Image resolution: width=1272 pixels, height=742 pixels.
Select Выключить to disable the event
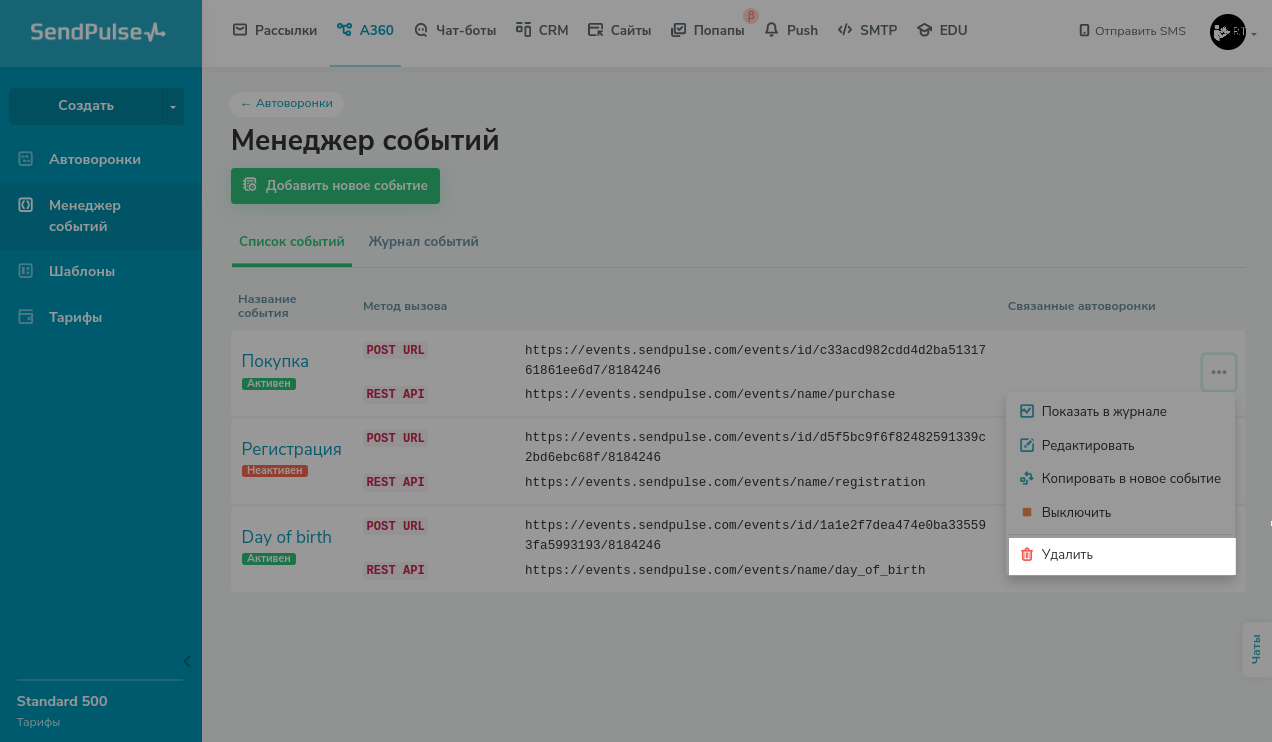click(1076, 513)
